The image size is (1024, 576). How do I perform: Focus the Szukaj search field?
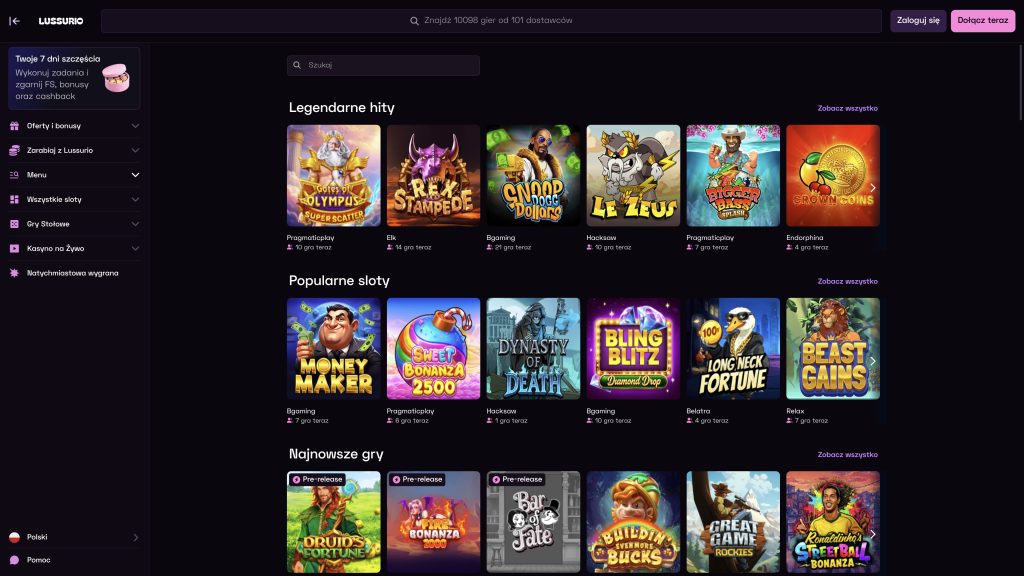[x=383, y=65]
